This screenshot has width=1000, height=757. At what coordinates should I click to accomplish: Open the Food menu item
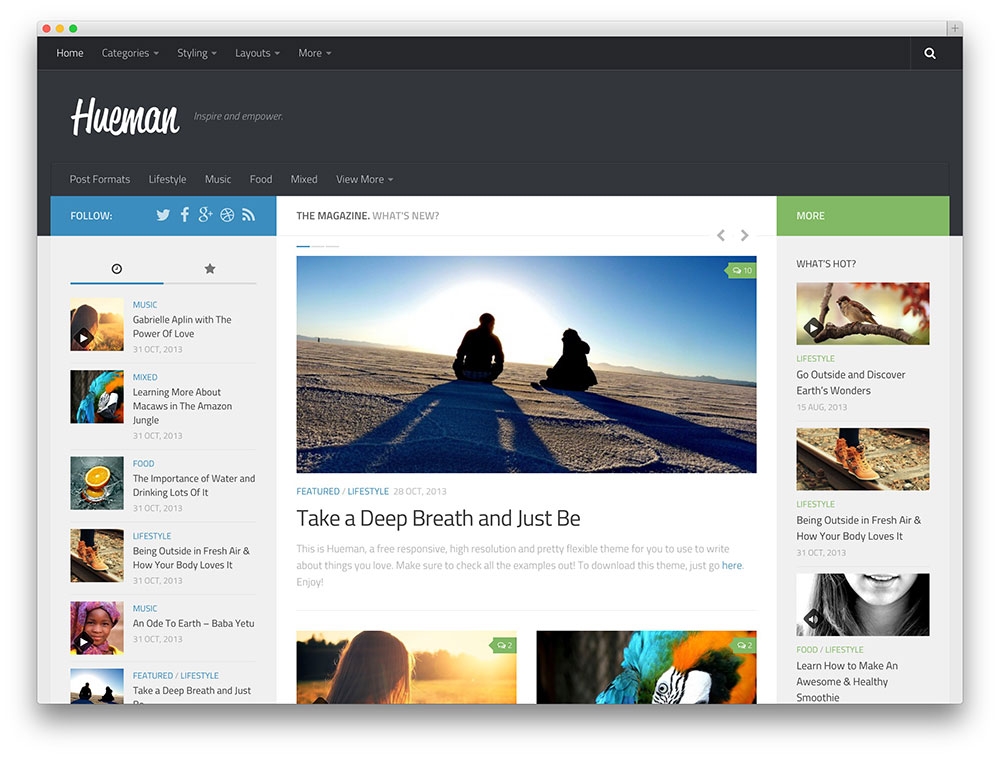(x=260, y=179)
